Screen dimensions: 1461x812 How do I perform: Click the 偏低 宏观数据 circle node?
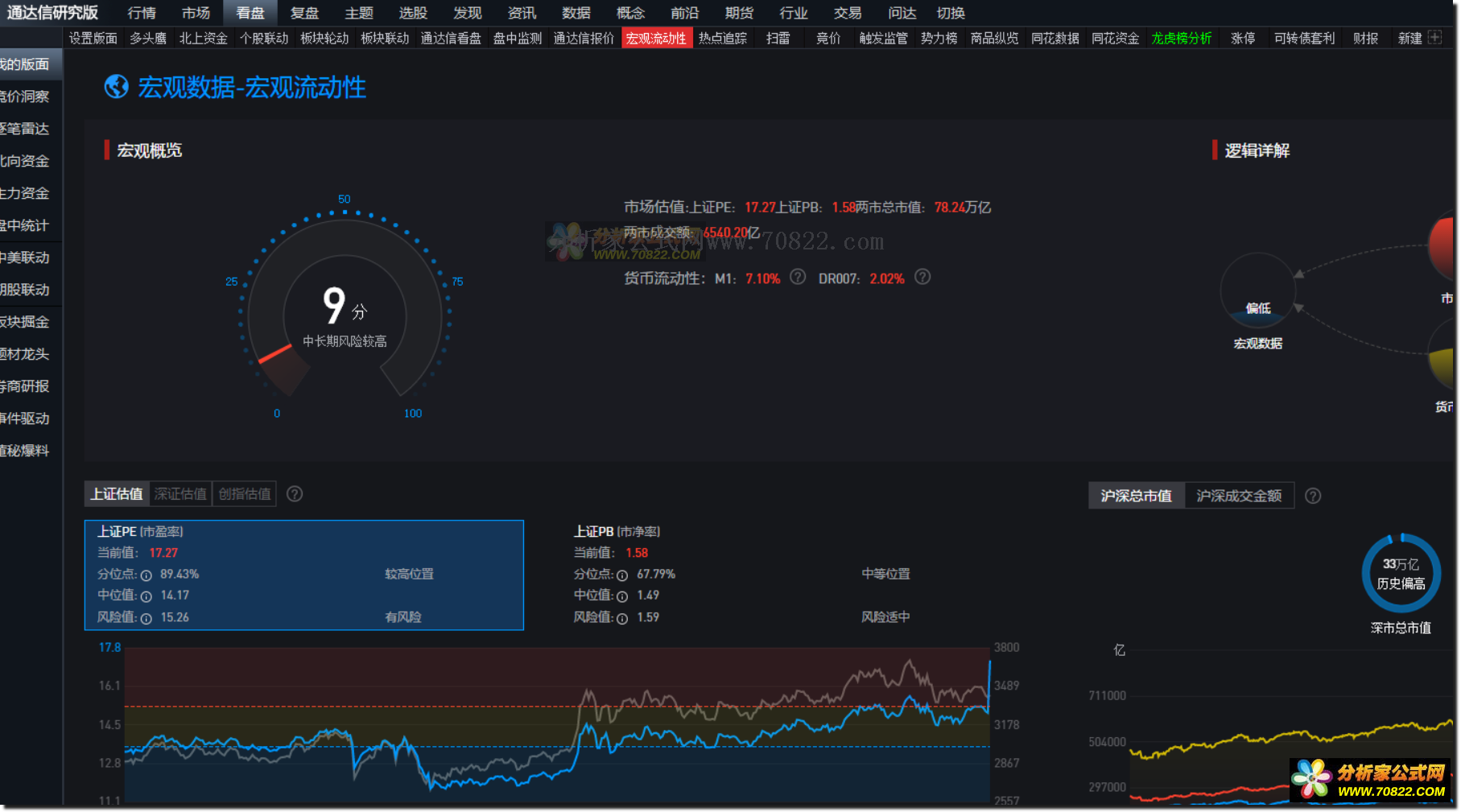[x=1257, y=291]
